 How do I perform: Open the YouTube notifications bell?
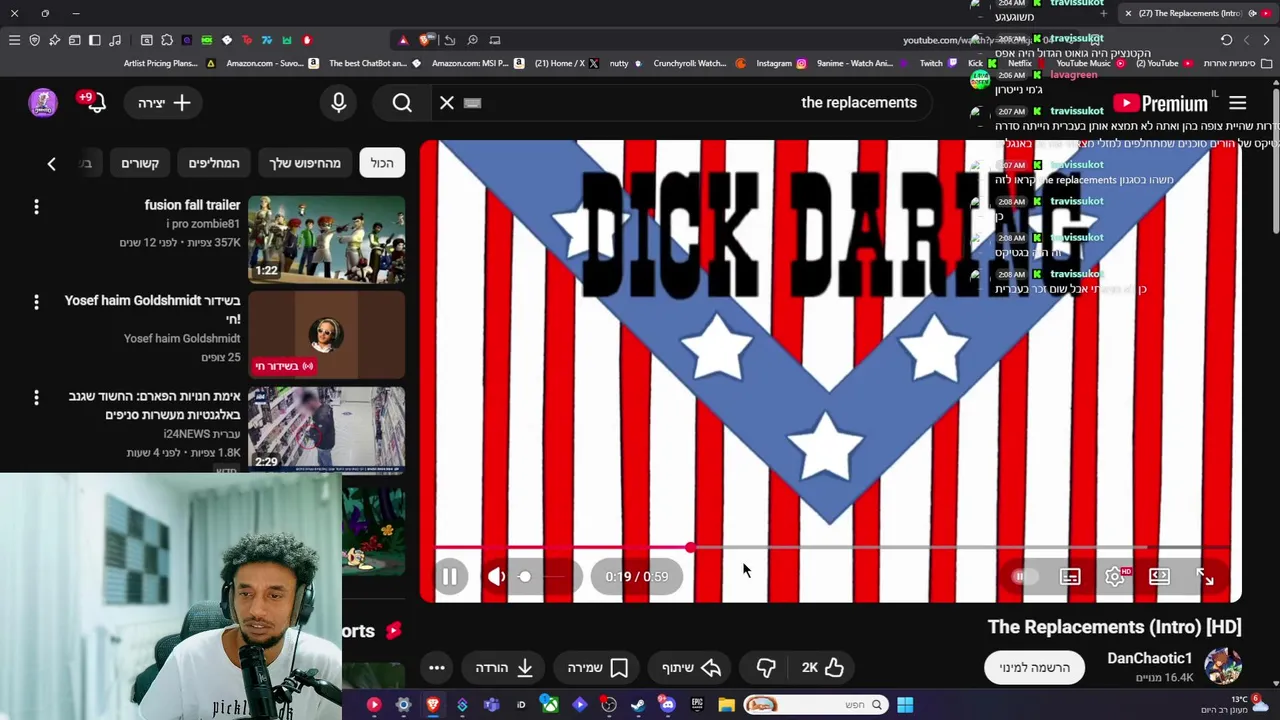point(94,103)
